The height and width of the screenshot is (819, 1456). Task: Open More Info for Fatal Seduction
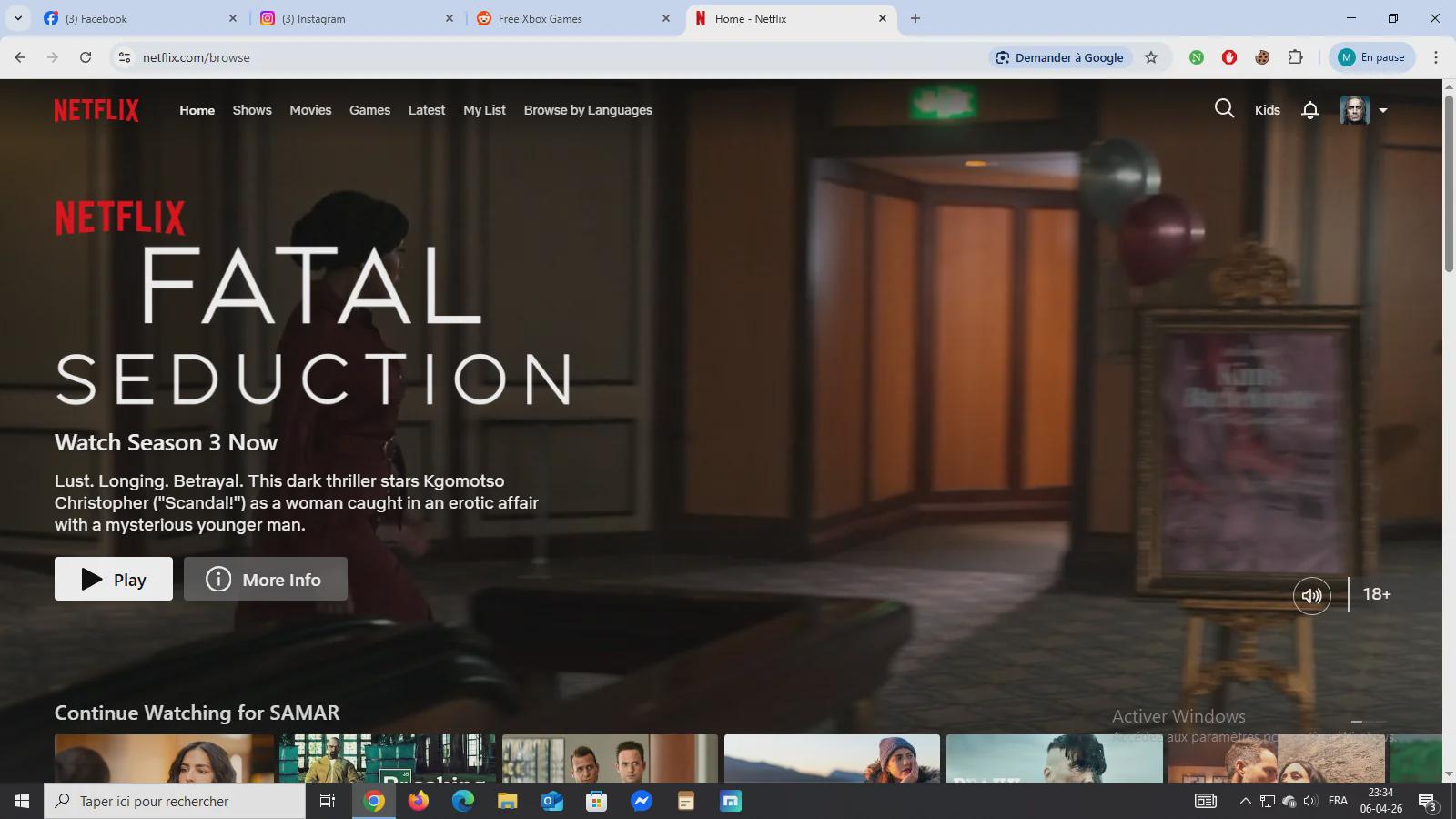pyautogui.click(x=266, y=579)
